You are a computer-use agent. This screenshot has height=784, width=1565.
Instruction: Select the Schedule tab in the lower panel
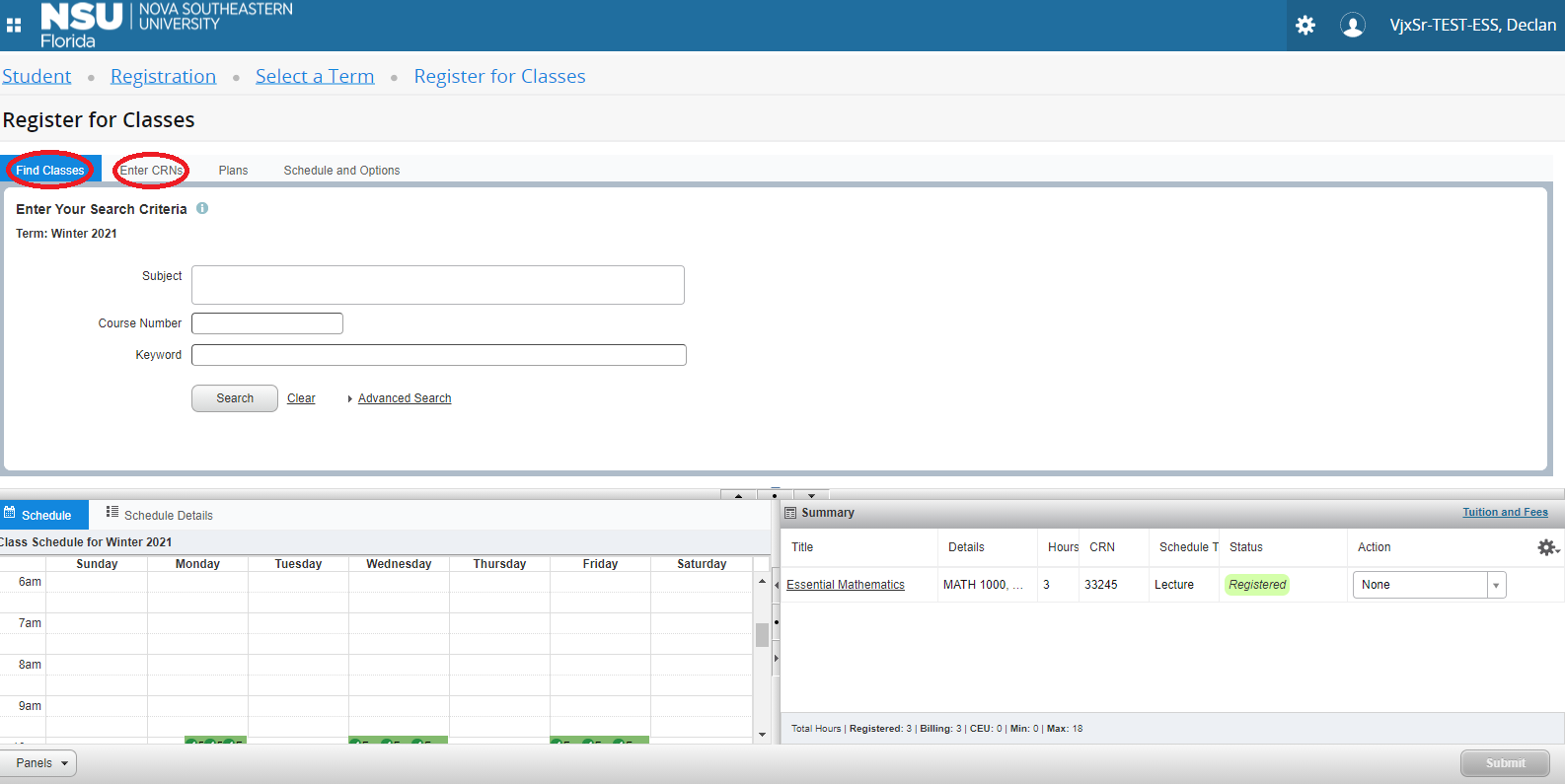tap(44, 515)
